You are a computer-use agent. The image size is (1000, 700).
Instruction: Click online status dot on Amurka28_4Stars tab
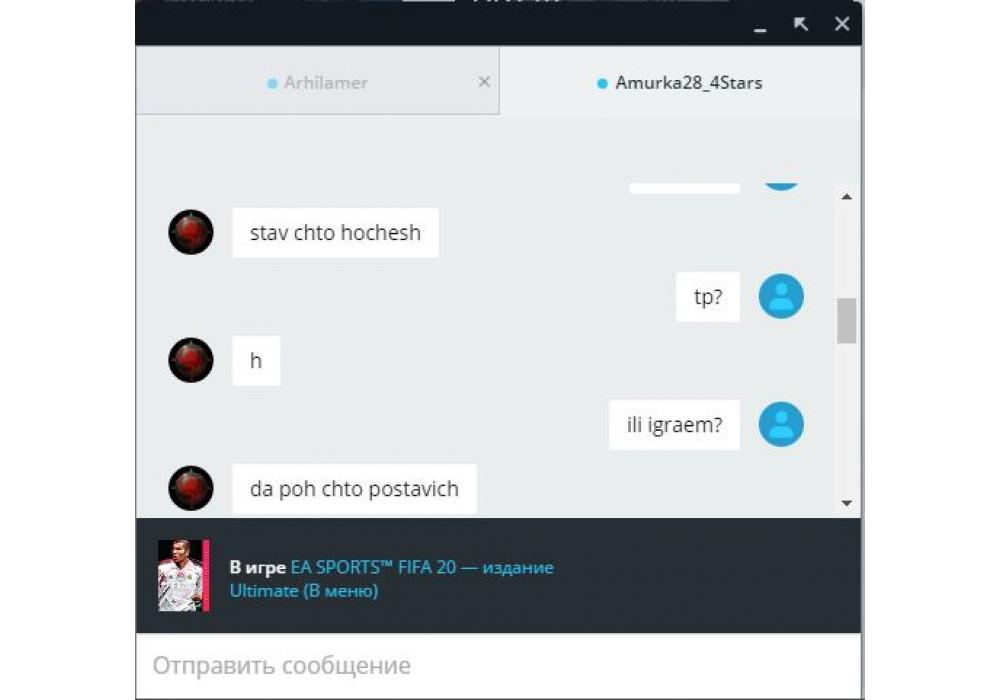pos(601,84)
